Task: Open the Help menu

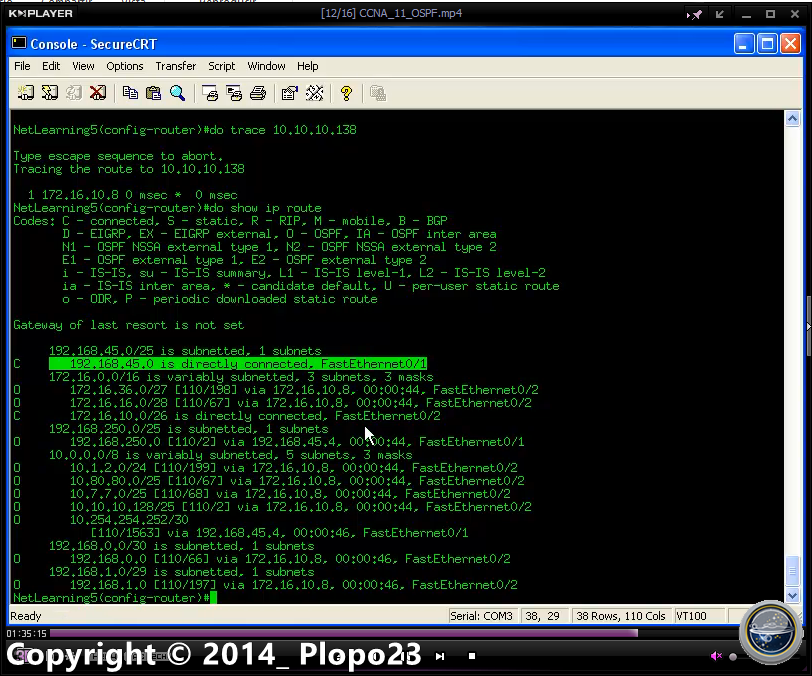Action: (308, 66)
